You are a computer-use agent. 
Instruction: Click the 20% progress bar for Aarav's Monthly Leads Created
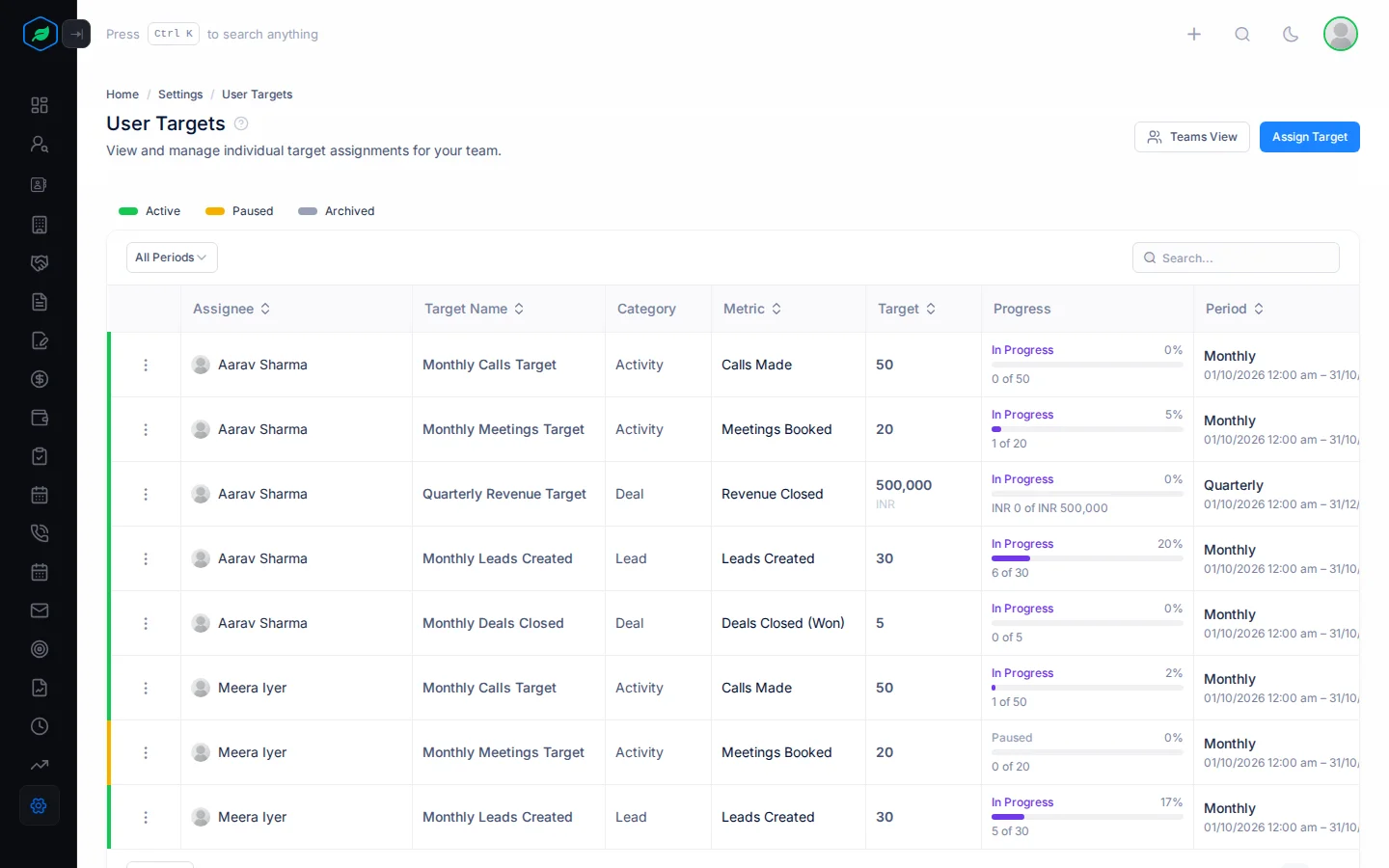(1087, 558)
